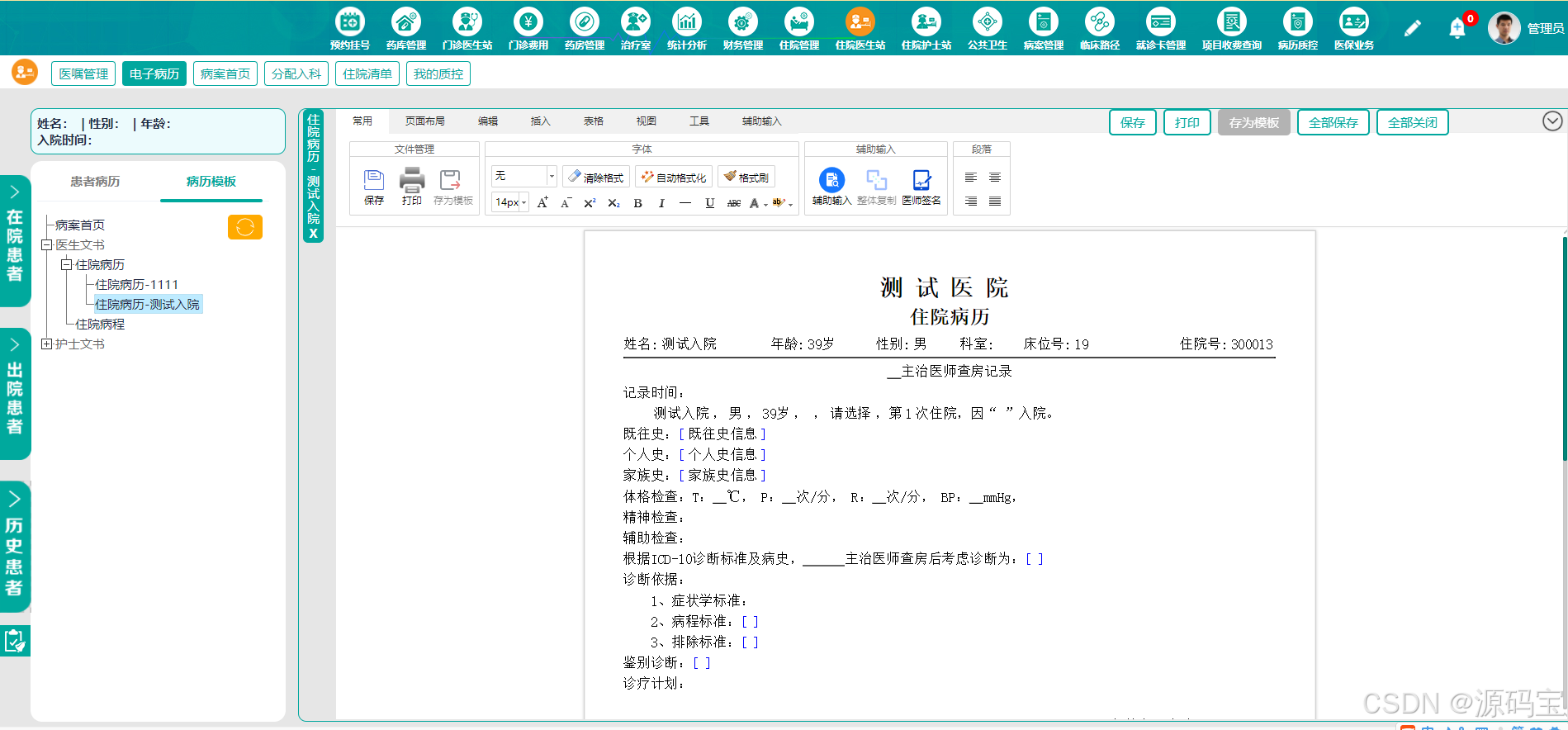Increase font size with A+ icon

pyautogui.click(x=542, y=202)
